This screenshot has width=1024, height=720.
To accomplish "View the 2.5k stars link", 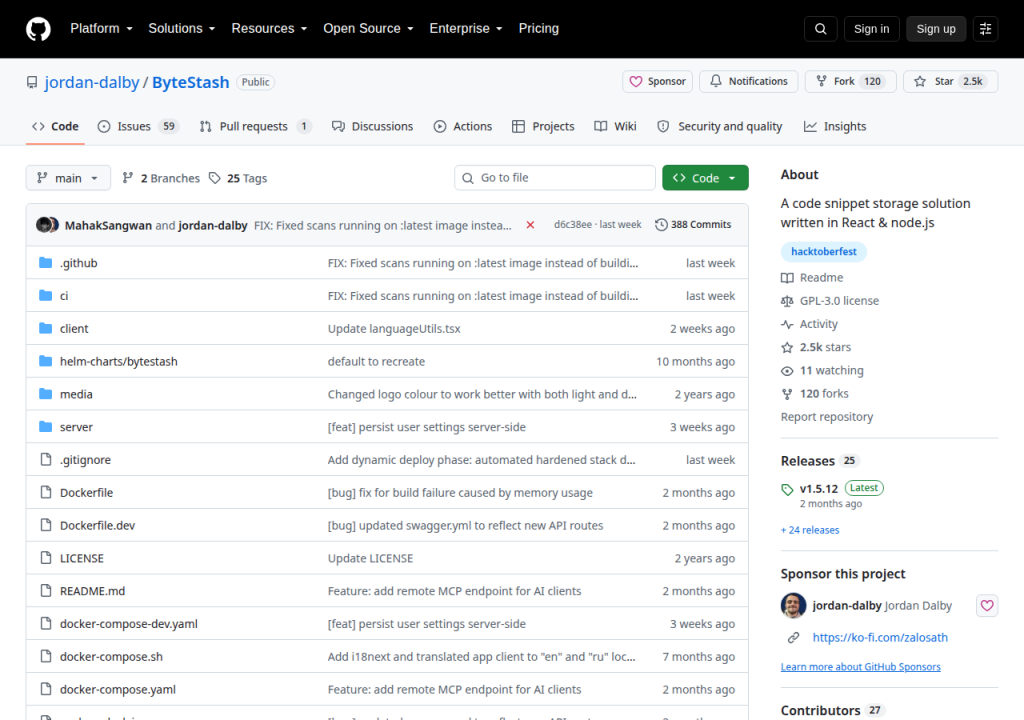I will pyautogui.click(x=816, y=347).
